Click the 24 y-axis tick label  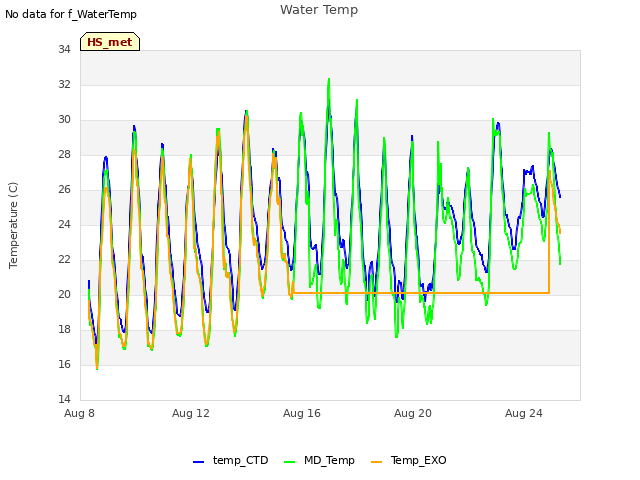tap(64, 224)
